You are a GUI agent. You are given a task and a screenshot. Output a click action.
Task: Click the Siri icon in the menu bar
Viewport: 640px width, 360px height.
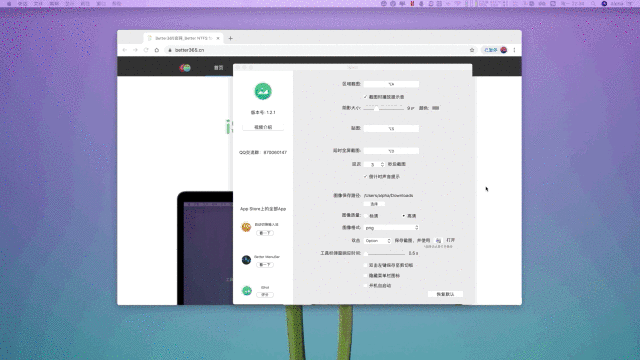pyautogui.click(x=604, y=4)
